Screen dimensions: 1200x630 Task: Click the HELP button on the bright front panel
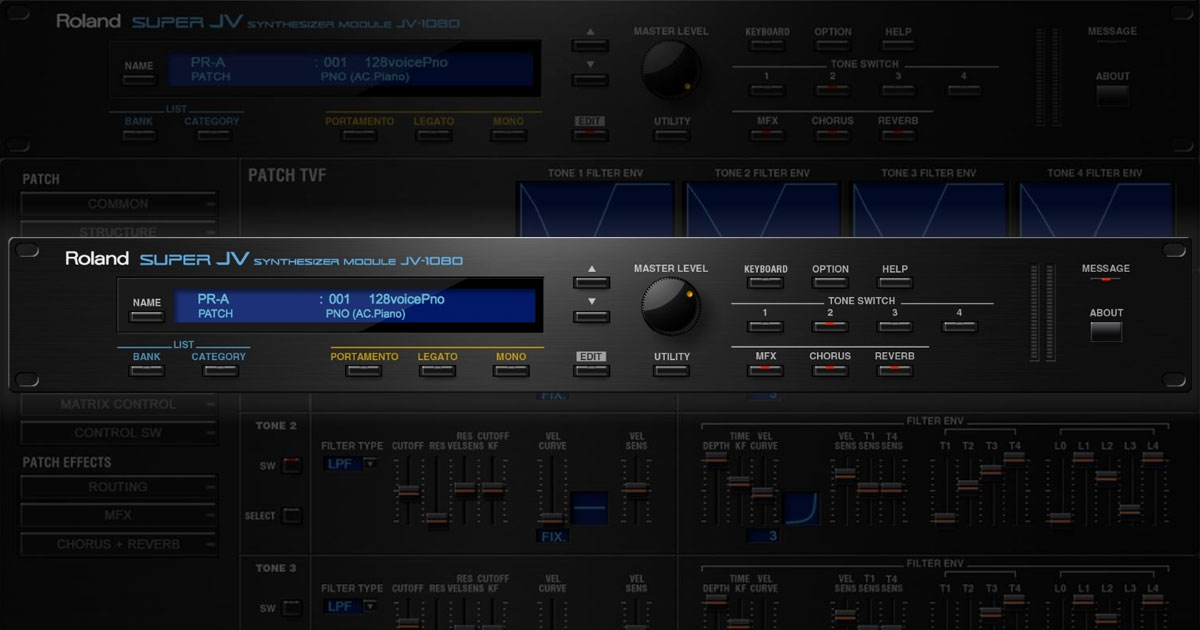894,283
